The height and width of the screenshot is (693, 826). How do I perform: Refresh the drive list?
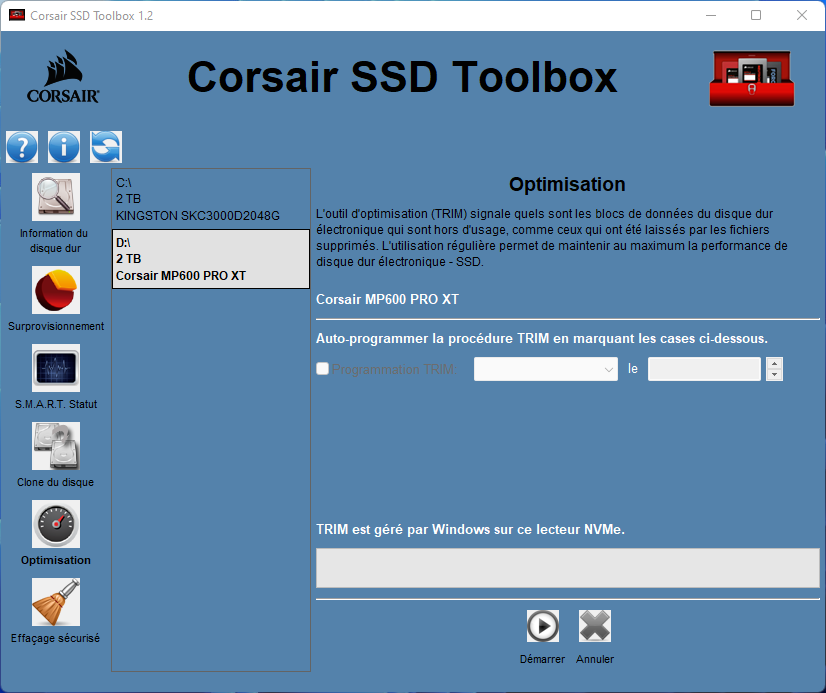(x=106, y=147)
